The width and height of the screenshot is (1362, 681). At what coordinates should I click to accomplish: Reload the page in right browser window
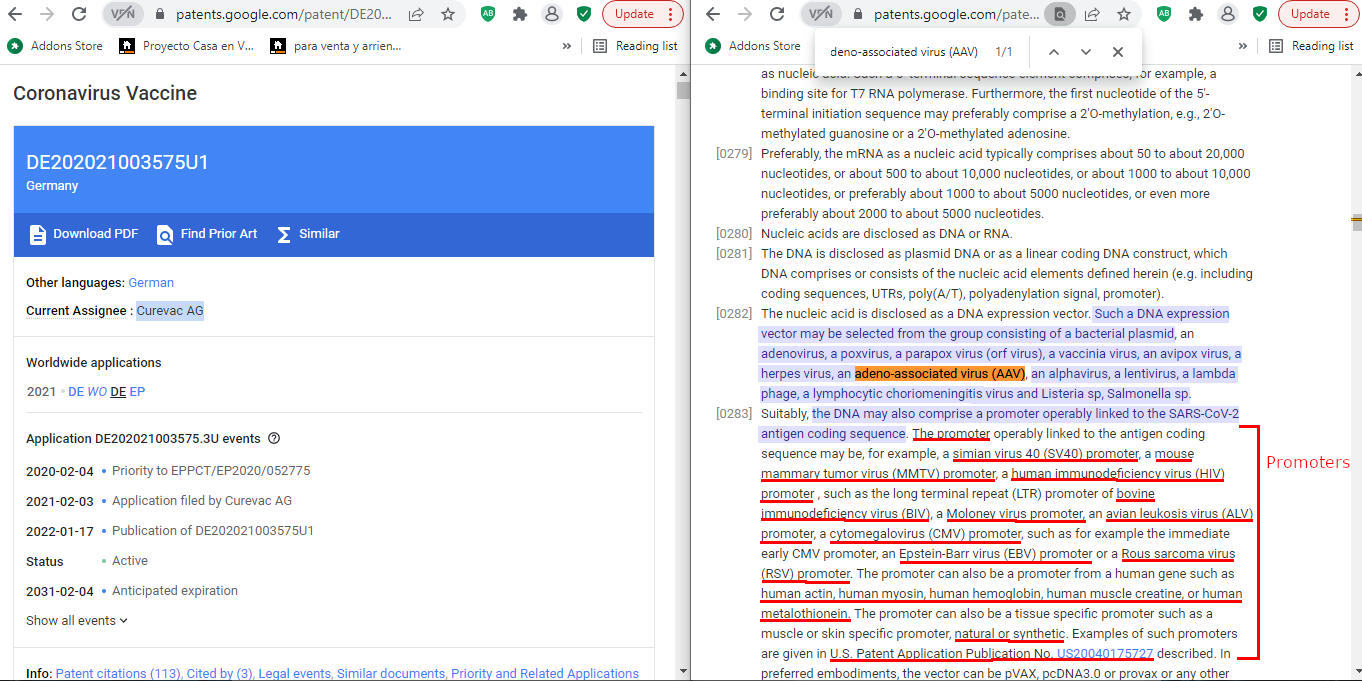777,15
